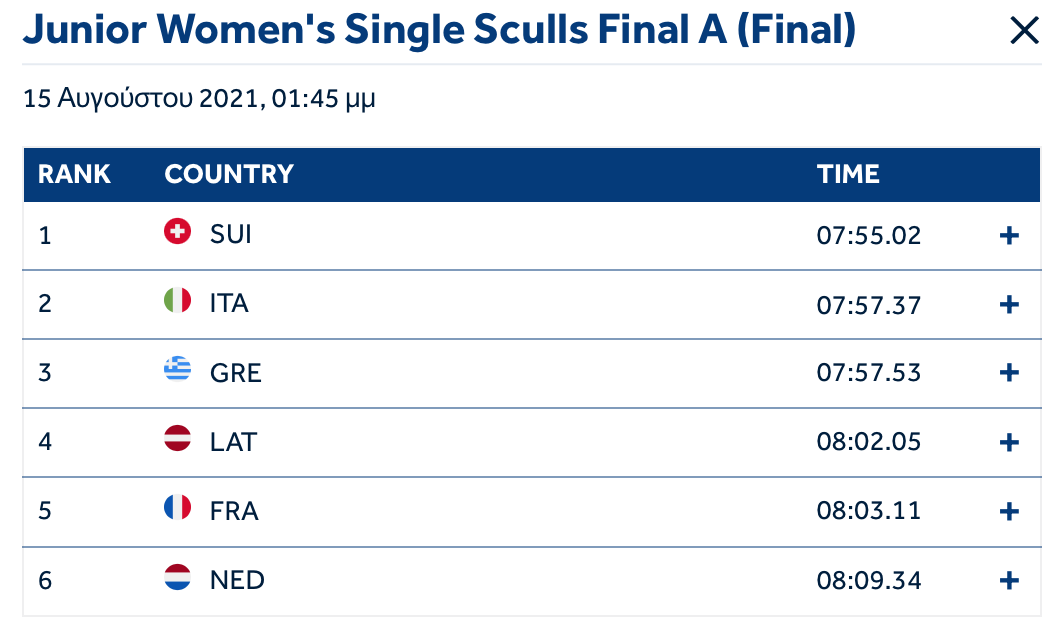Click the Greece flag icon
The image size is (1056, 620).
click(x=177, y=369)
